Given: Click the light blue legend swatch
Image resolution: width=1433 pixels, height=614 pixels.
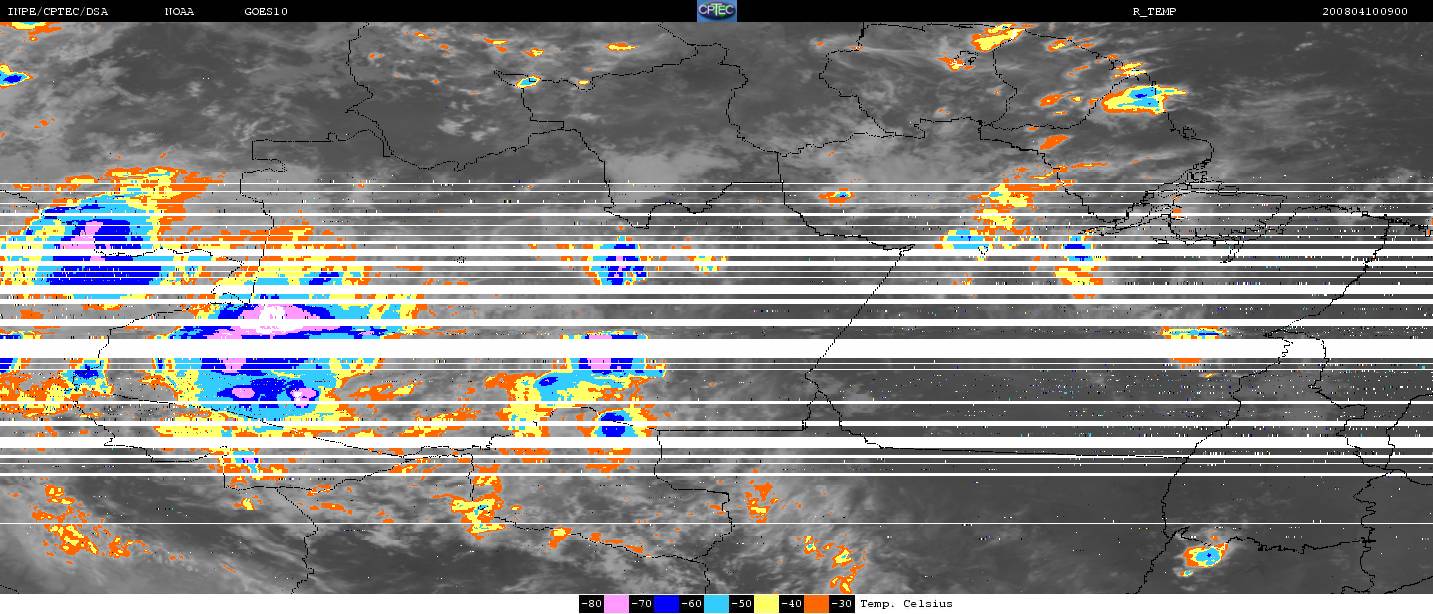Looking at the screenshot, I should pyautogui.click(x=716, y=604).
